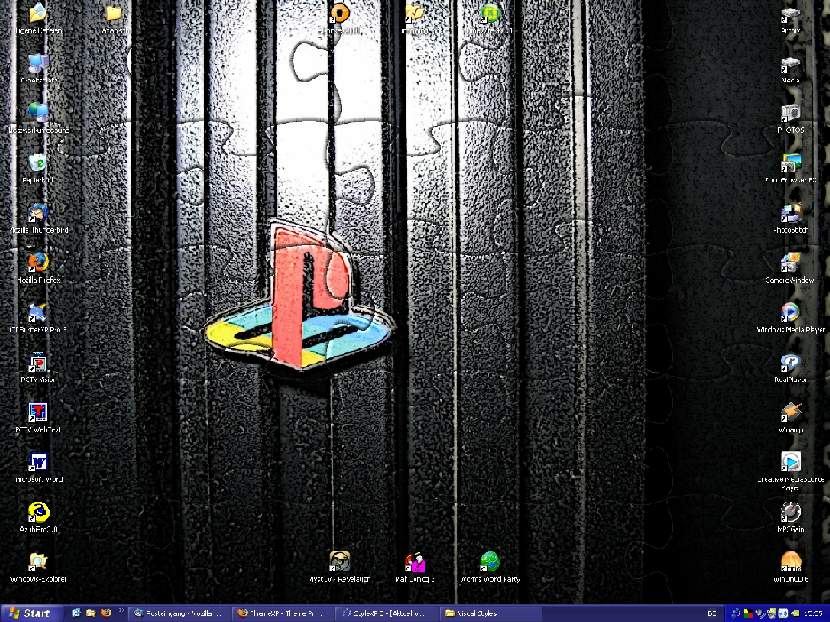Select the Mah Jong desktop icon
This screenshot has width=830, height=622.
tap(415, 567)
